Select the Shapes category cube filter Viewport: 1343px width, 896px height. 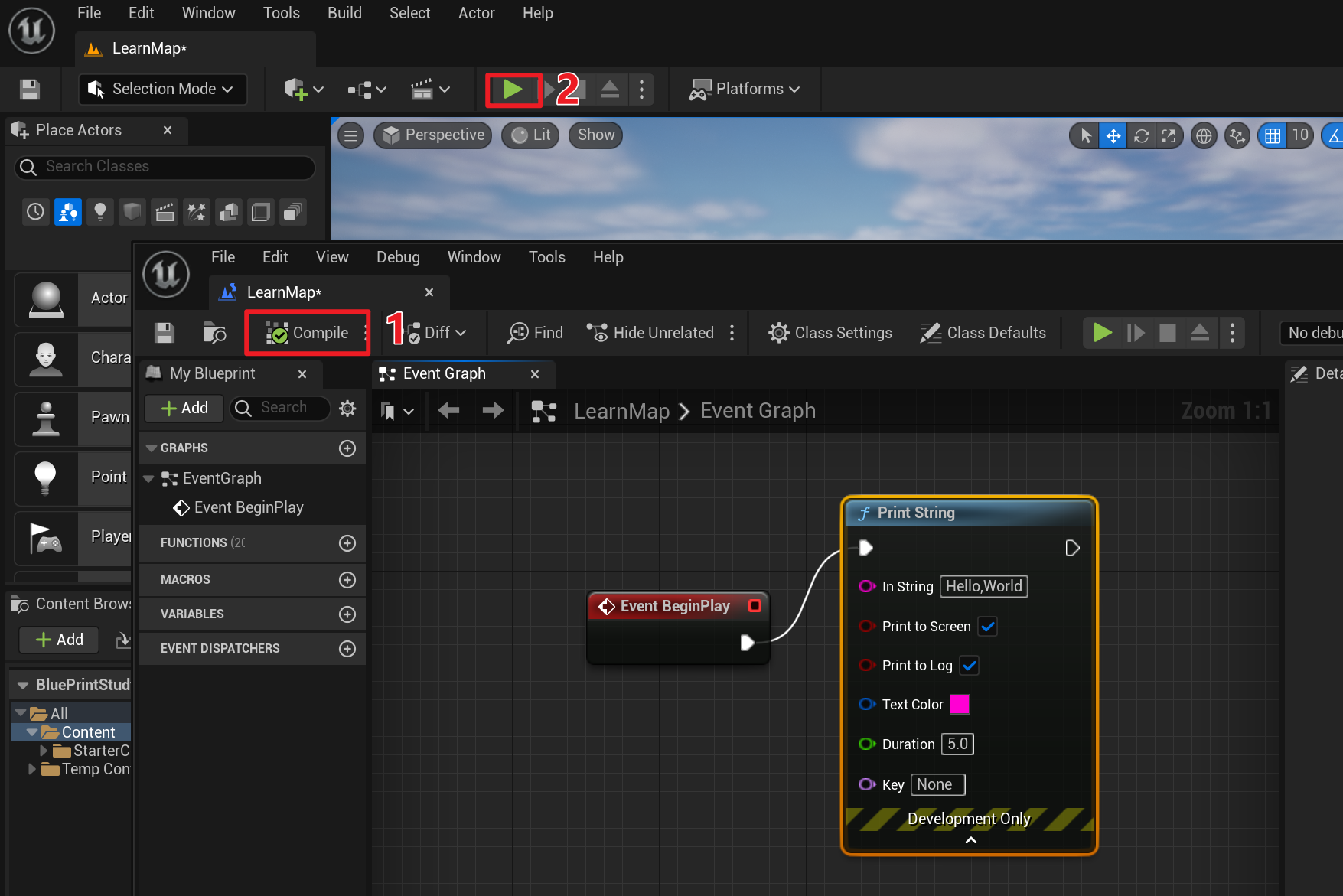[x=132, y=212]
